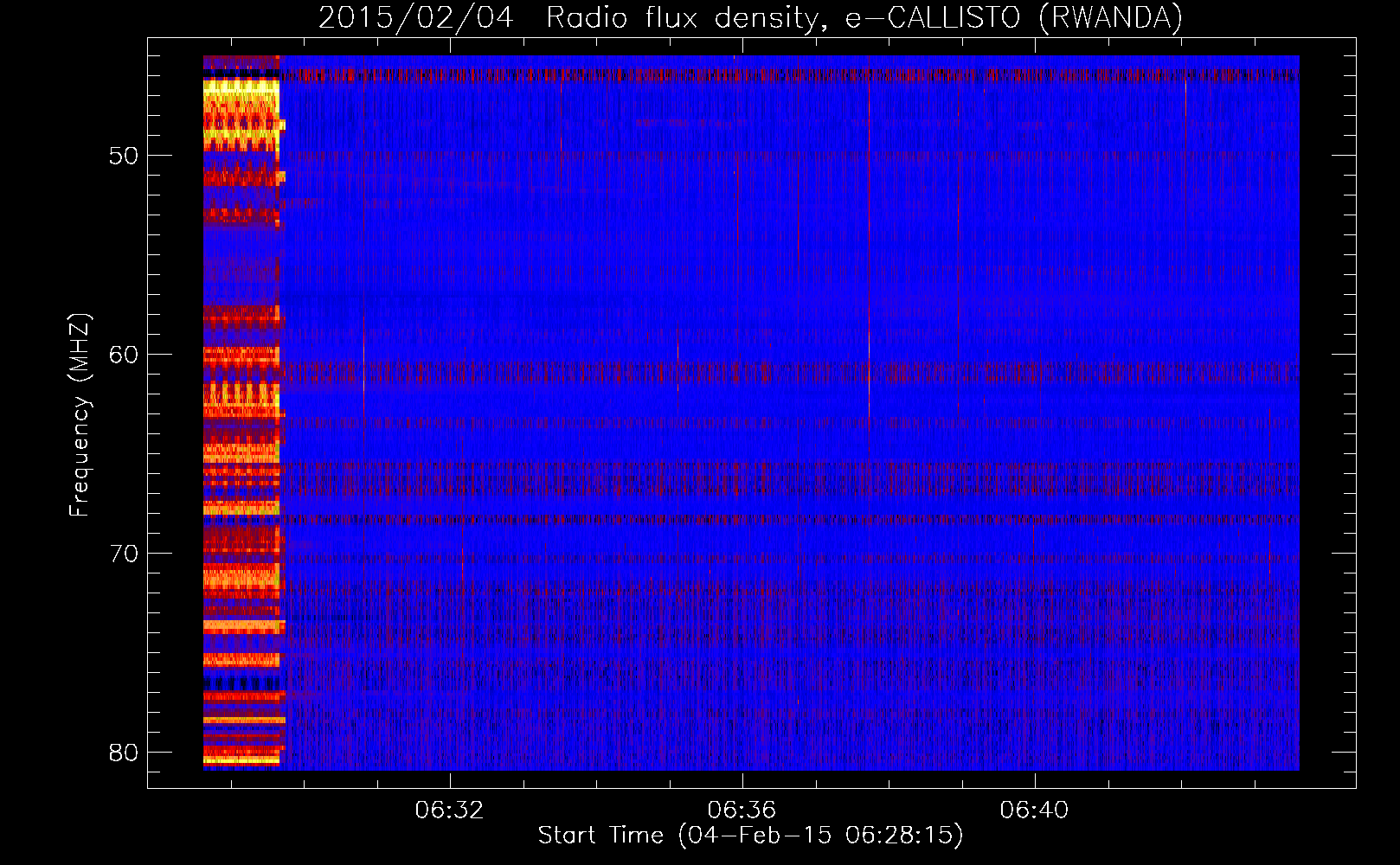Click the plot title 'Radio flux density, e-CALLISTO (RWANDA)'
The image size is (1400, 865).
[864, 17]
